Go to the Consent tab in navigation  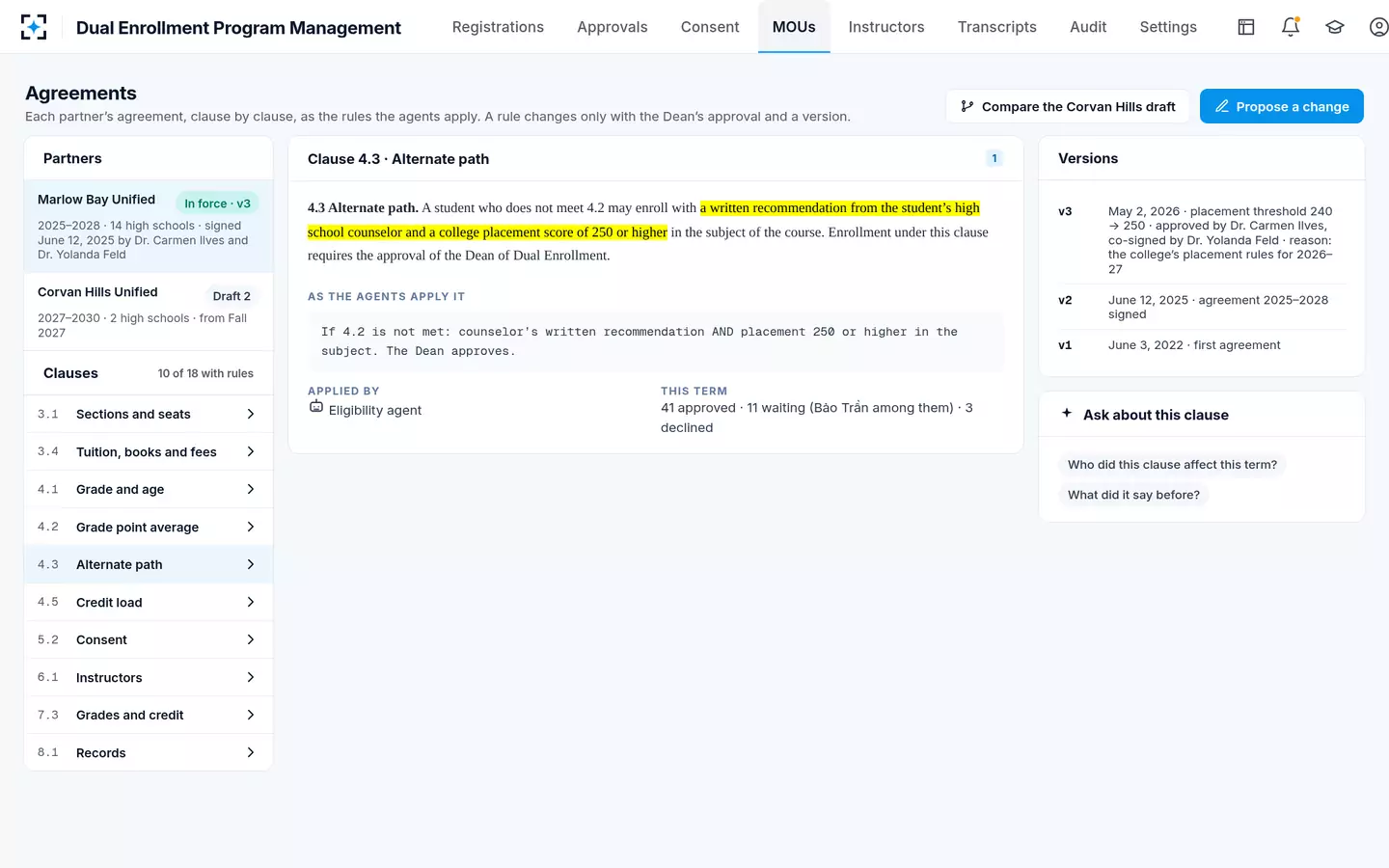click(710, 27)
